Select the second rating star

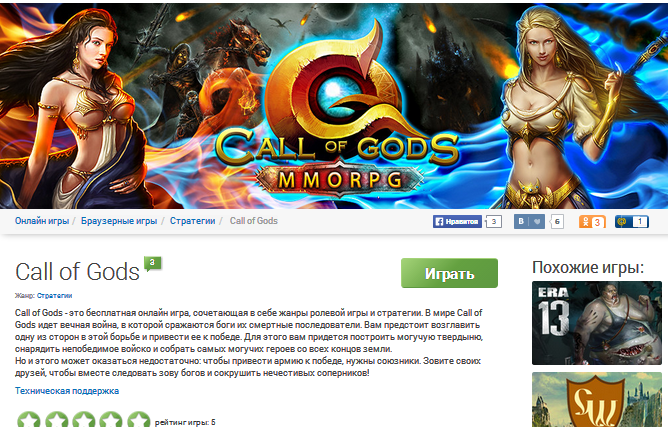click(x=56, y=419)
